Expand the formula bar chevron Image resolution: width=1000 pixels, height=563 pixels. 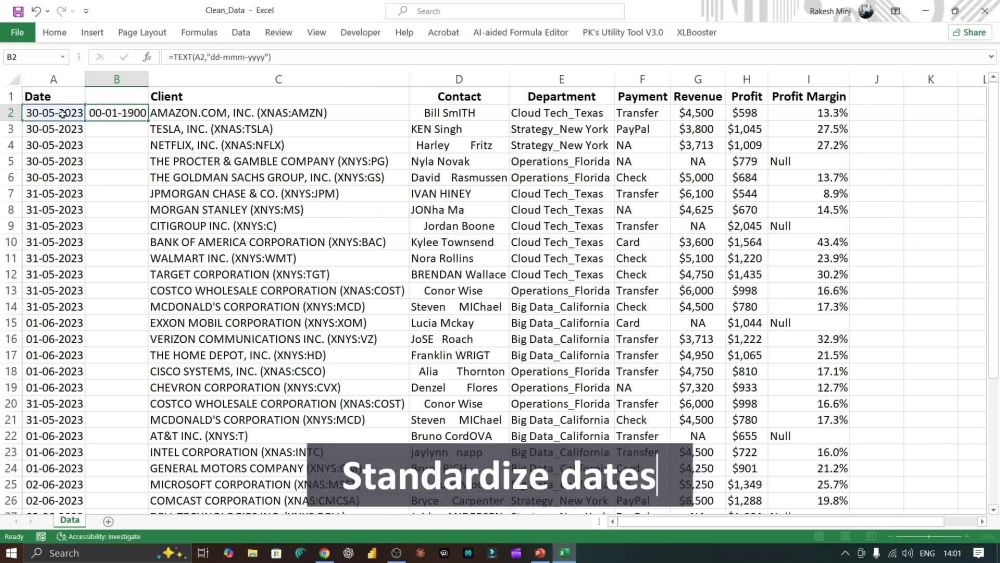tap(991, 57)
